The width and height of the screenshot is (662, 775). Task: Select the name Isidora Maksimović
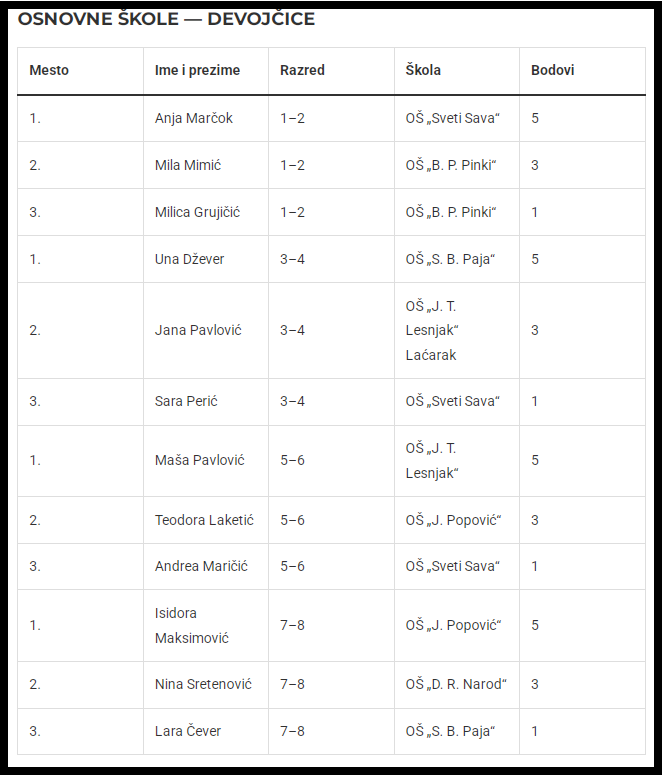coord(190,625)
